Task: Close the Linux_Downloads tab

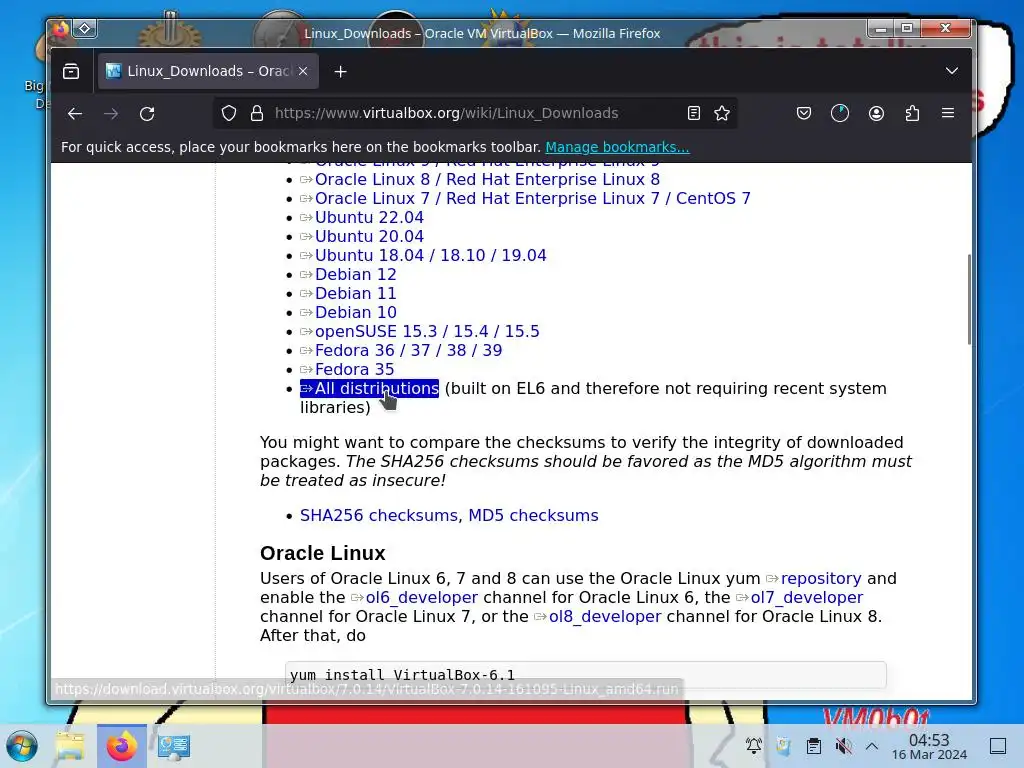Action: click(303, 71)
